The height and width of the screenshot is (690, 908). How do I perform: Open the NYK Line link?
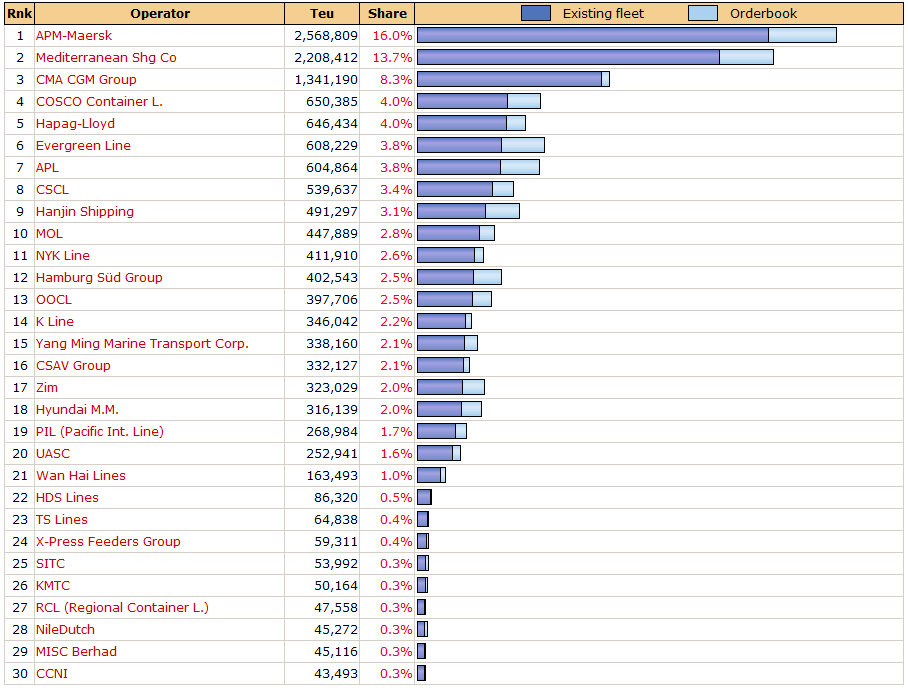tap(63, 256)
